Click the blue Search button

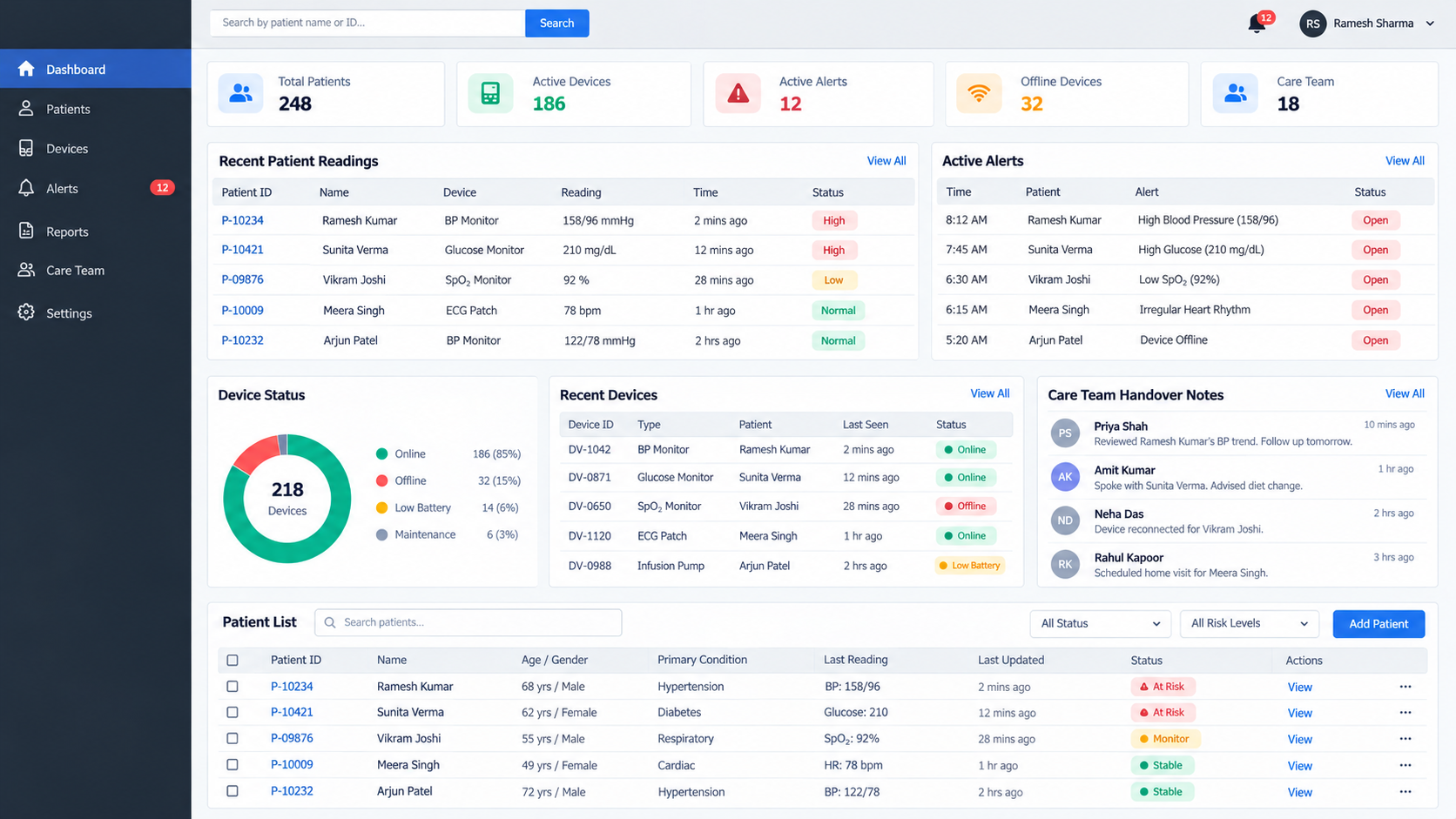[557, 23]
